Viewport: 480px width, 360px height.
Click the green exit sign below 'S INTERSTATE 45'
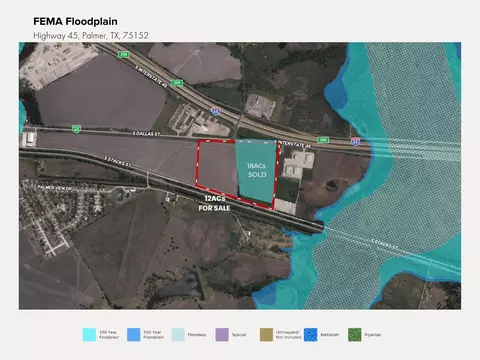click(177, 83)
